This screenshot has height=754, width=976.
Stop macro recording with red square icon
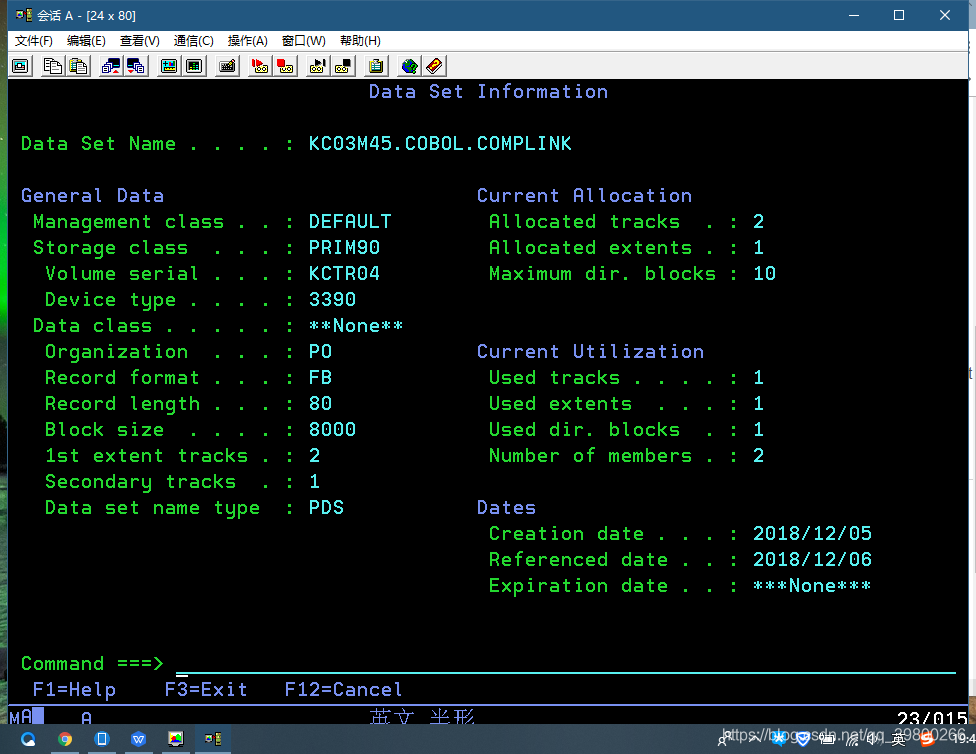click(285, 66)
